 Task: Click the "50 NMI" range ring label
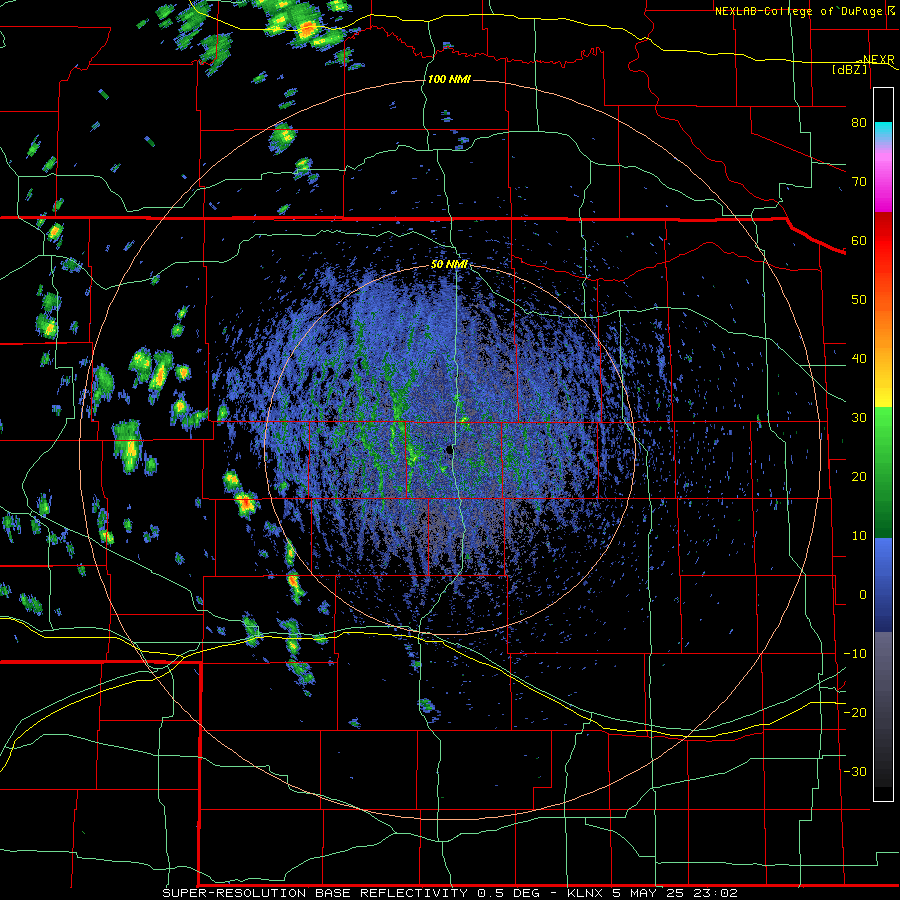pos(449,265)
